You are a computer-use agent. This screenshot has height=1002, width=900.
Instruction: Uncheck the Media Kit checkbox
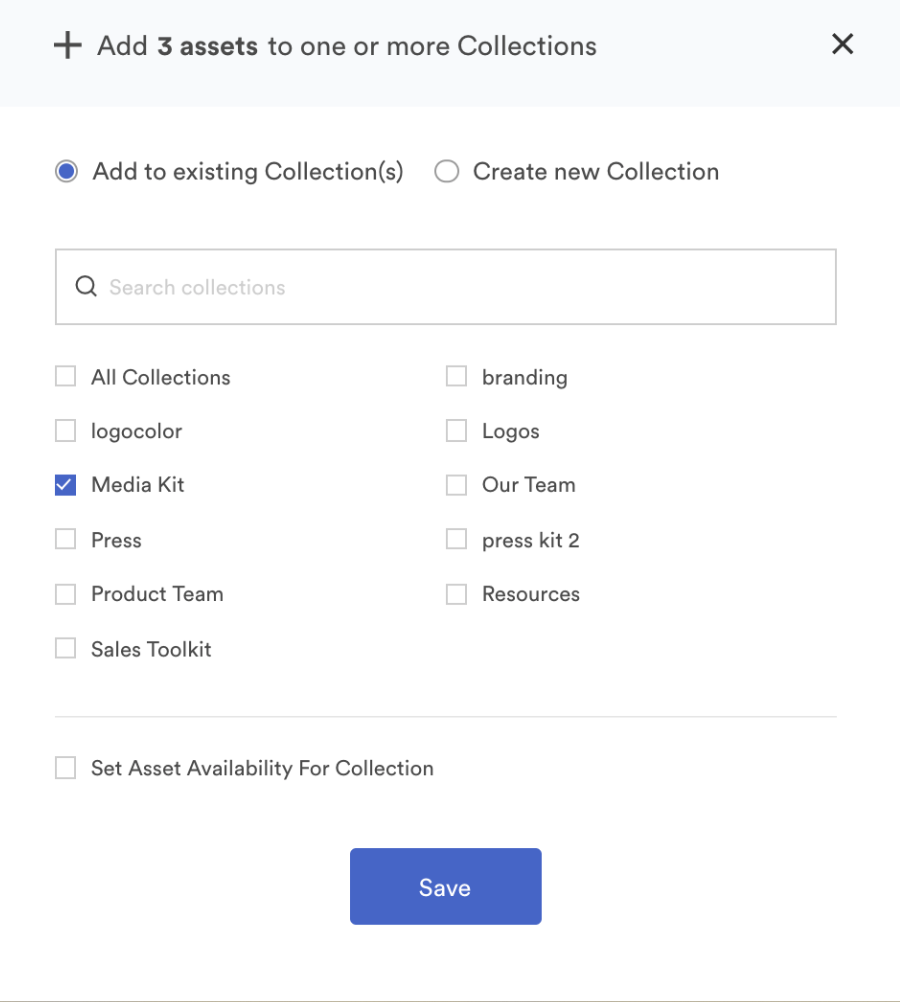click(65, 485)
